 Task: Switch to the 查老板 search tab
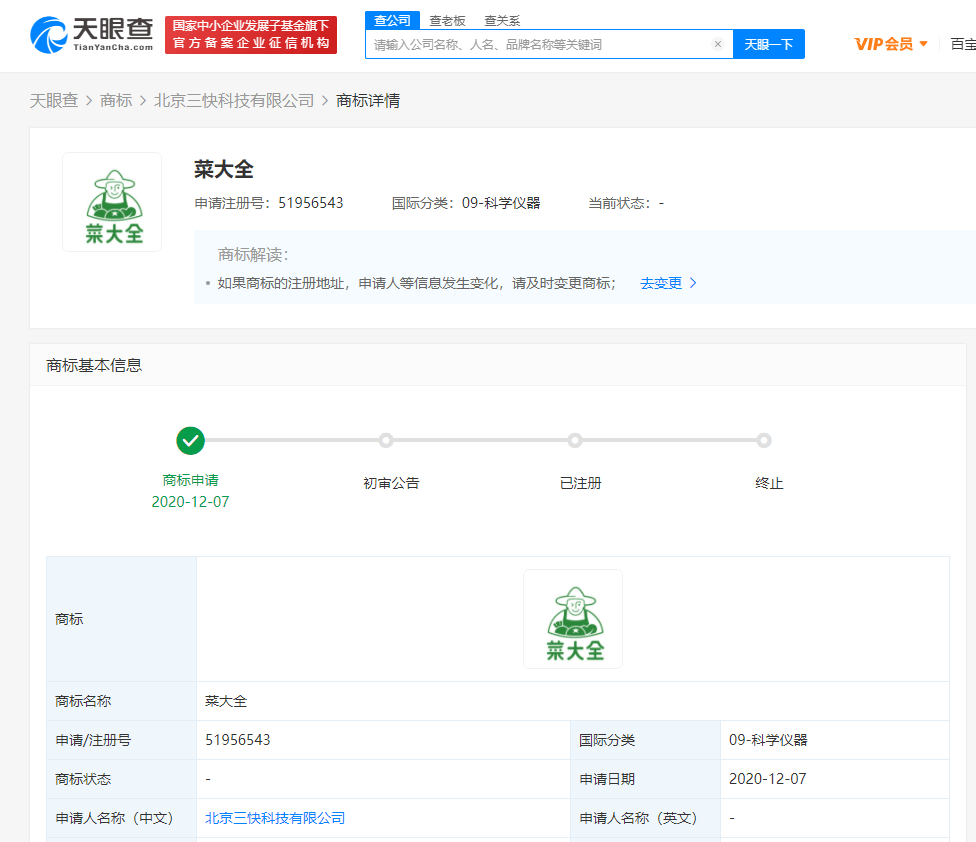click(x=448, y=21)
